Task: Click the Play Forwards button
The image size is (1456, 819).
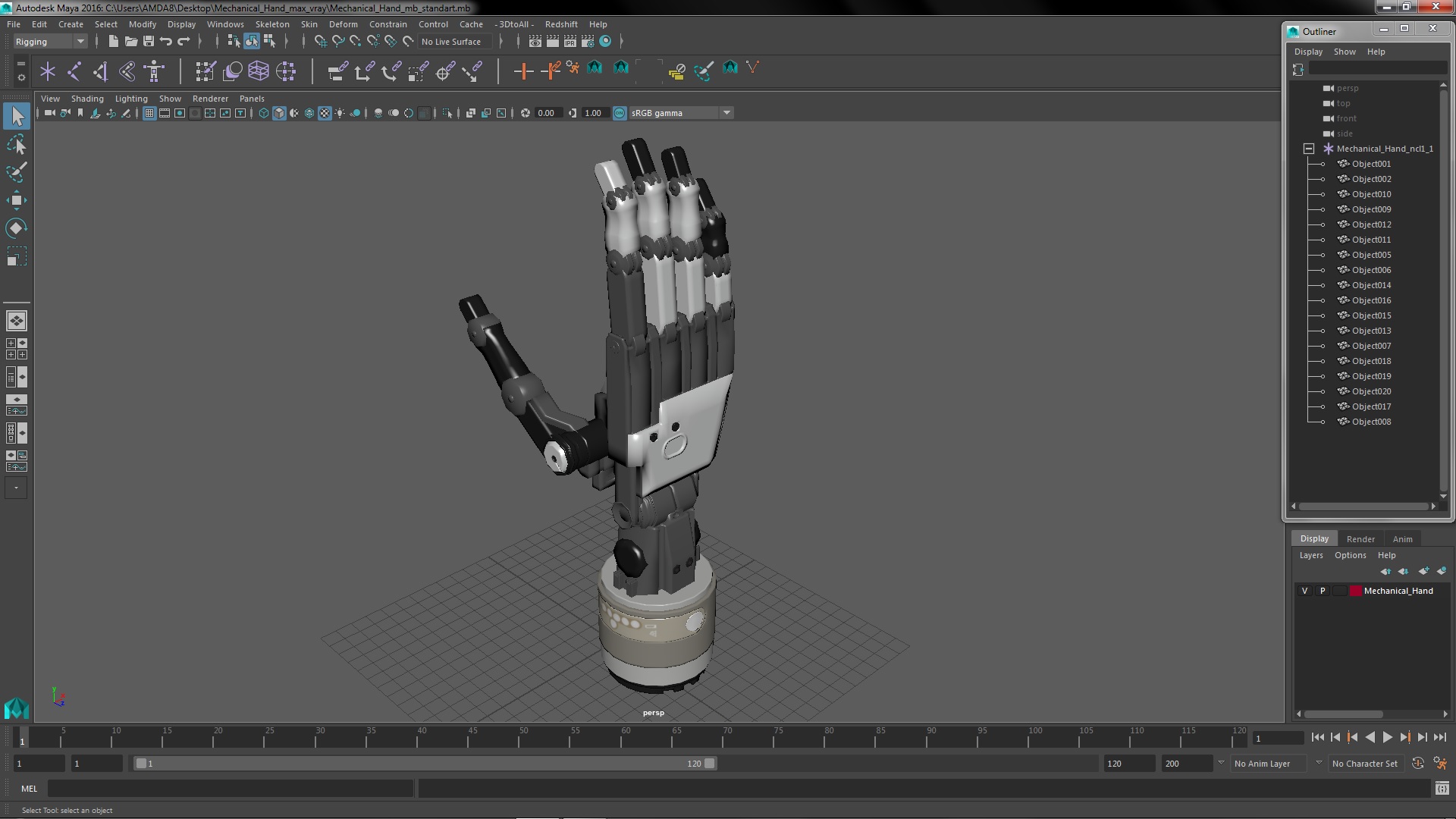Action: pyautogui.click(x=1387, y=737)
